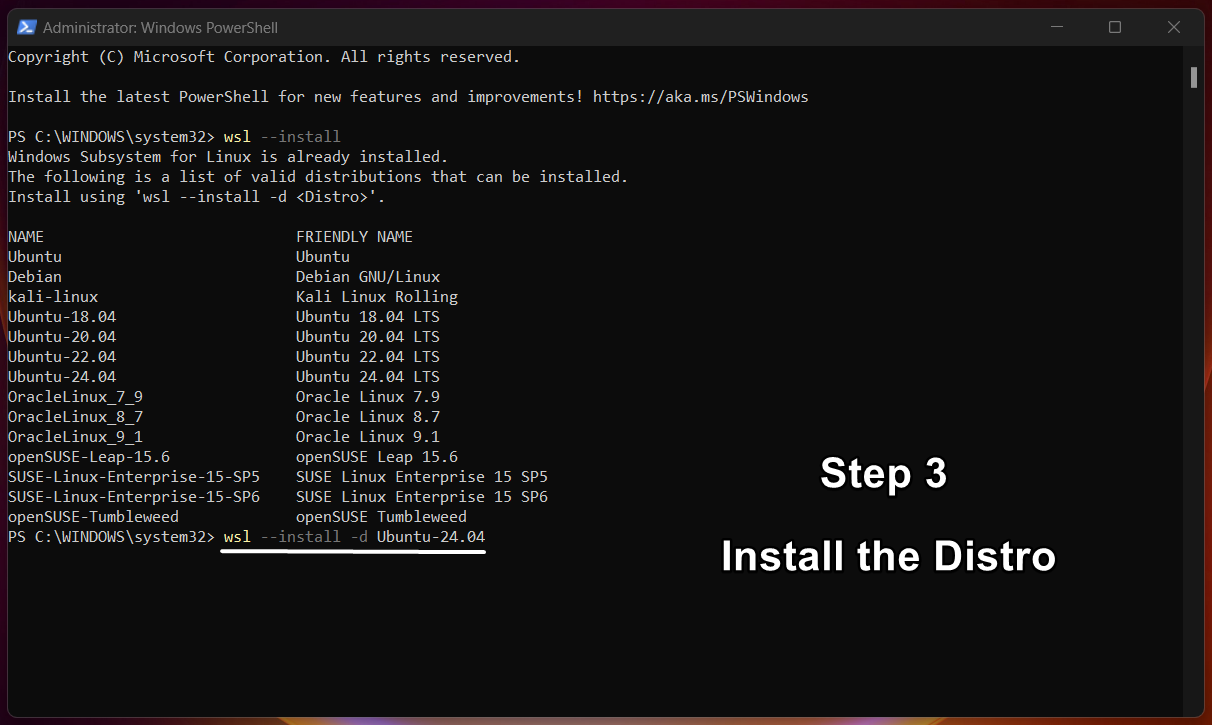Click the friendly name 'Kali Linux Rolling'

click(x=377, y=297)
